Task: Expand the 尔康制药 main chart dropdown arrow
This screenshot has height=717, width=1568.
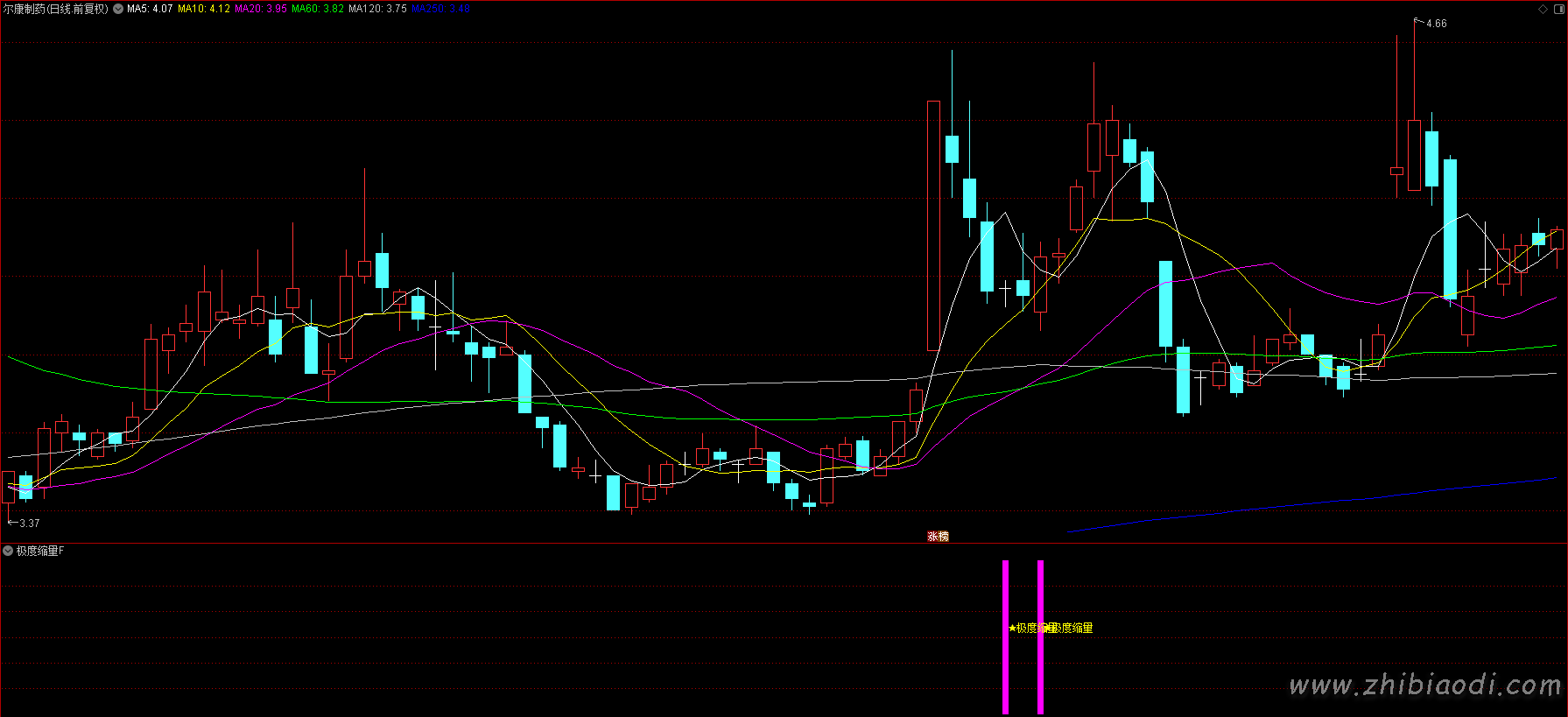Action: click(x=118, y=9)
